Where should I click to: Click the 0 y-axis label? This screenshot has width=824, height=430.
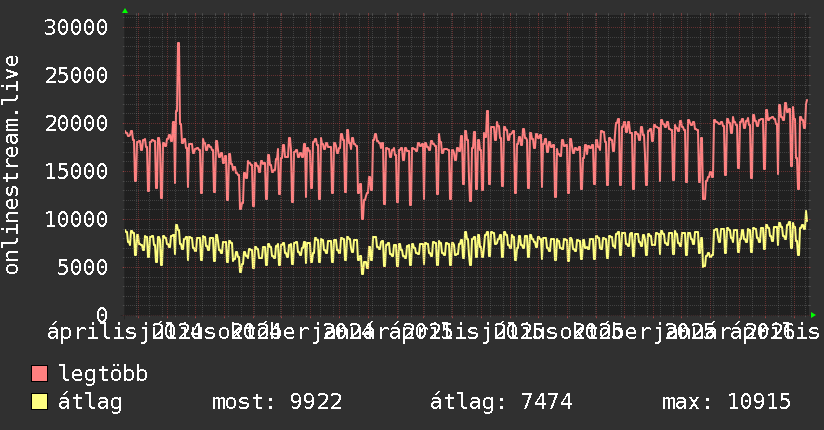click(102, 315)
